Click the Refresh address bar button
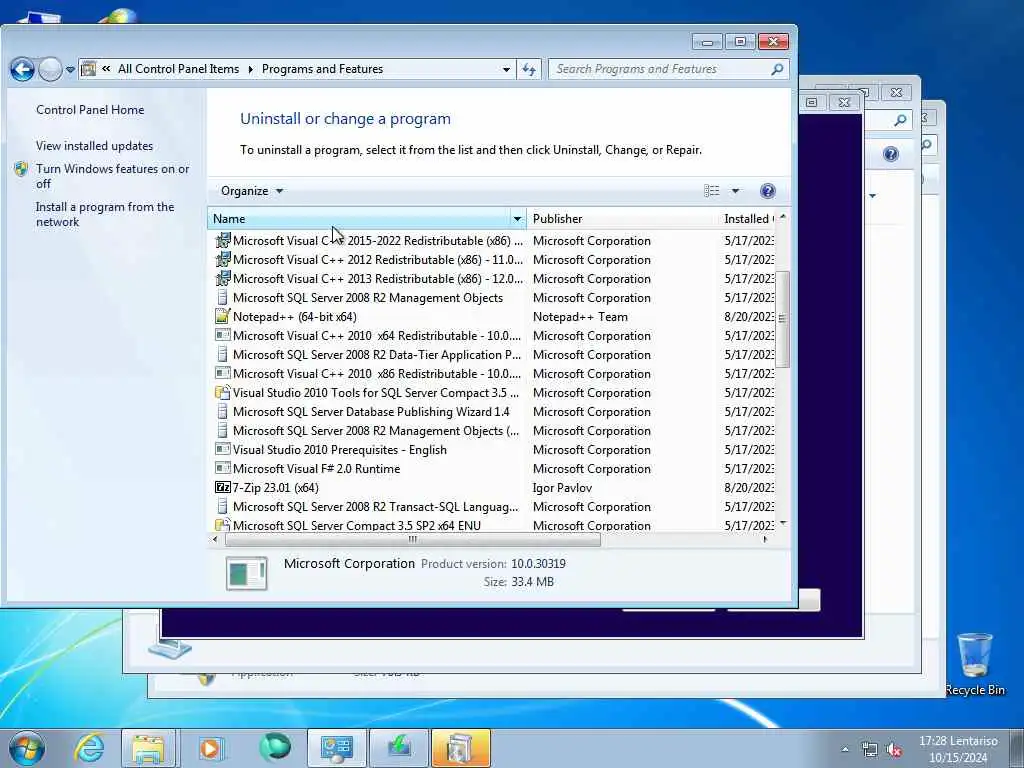 point(529,69)
